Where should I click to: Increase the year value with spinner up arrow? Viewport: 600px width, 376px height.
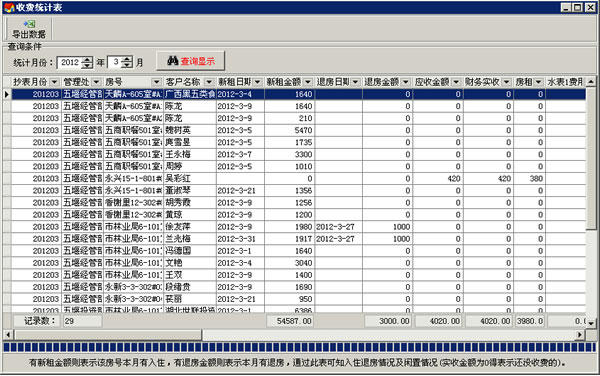point(87,59)
